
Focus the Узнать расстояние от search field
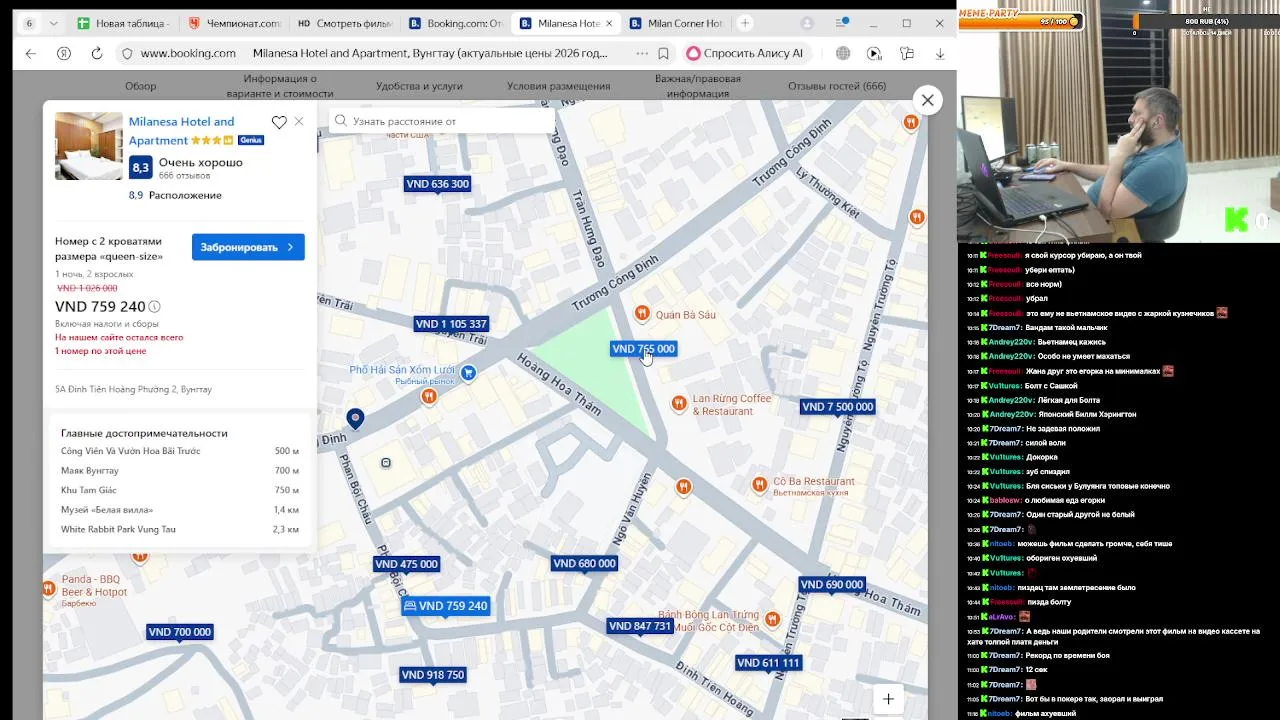point(442,121)
